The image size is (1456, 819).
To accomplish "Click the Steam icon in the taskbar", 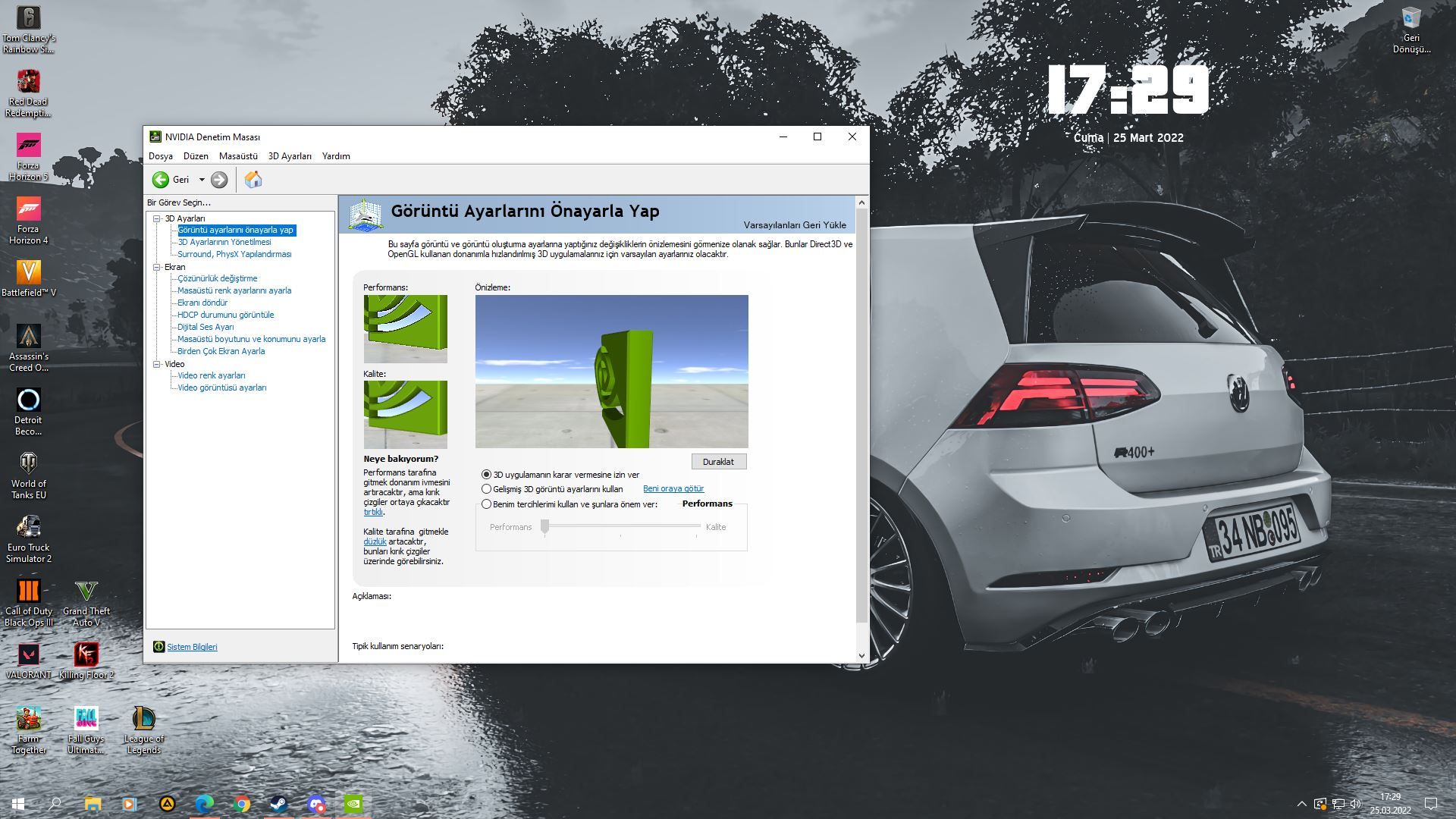I will [278, 804].
